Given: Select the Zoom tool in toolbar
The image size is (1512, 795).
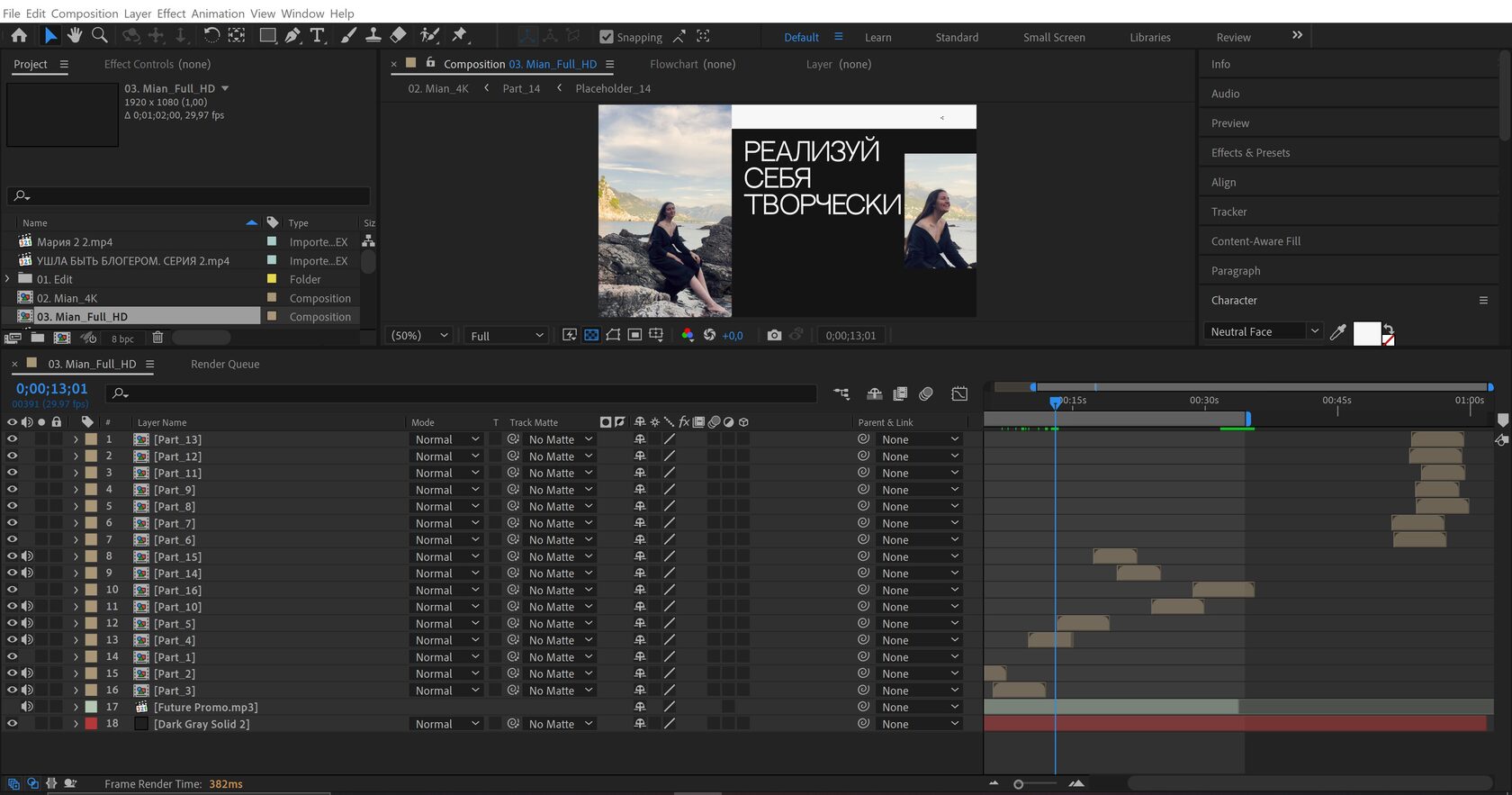Looking at the screenshot, I should click(100, 35).
